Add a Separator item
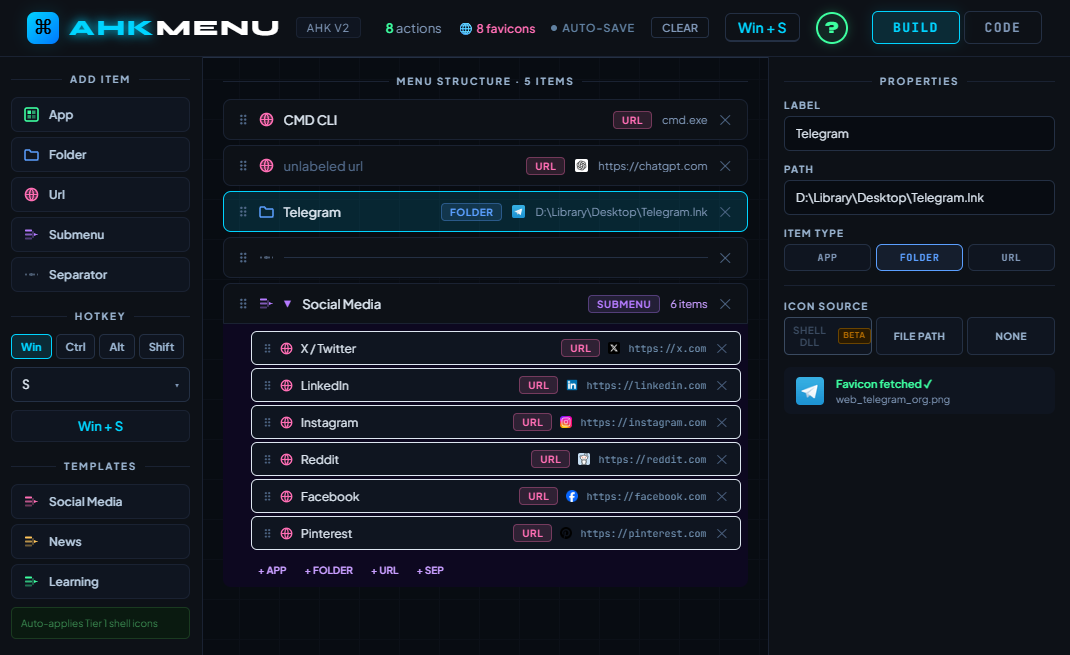1070x655 pixels. pyautogui.click(x=100, y=274)
